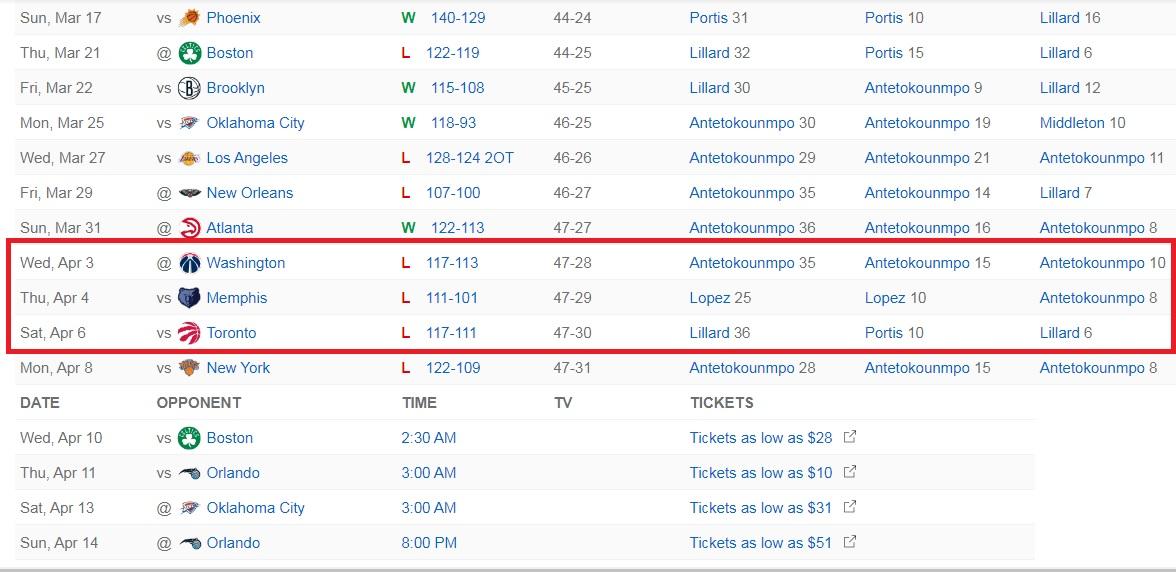Click Tickets as low as $31 link
The image size is (1176, 572).
[760, 508]
